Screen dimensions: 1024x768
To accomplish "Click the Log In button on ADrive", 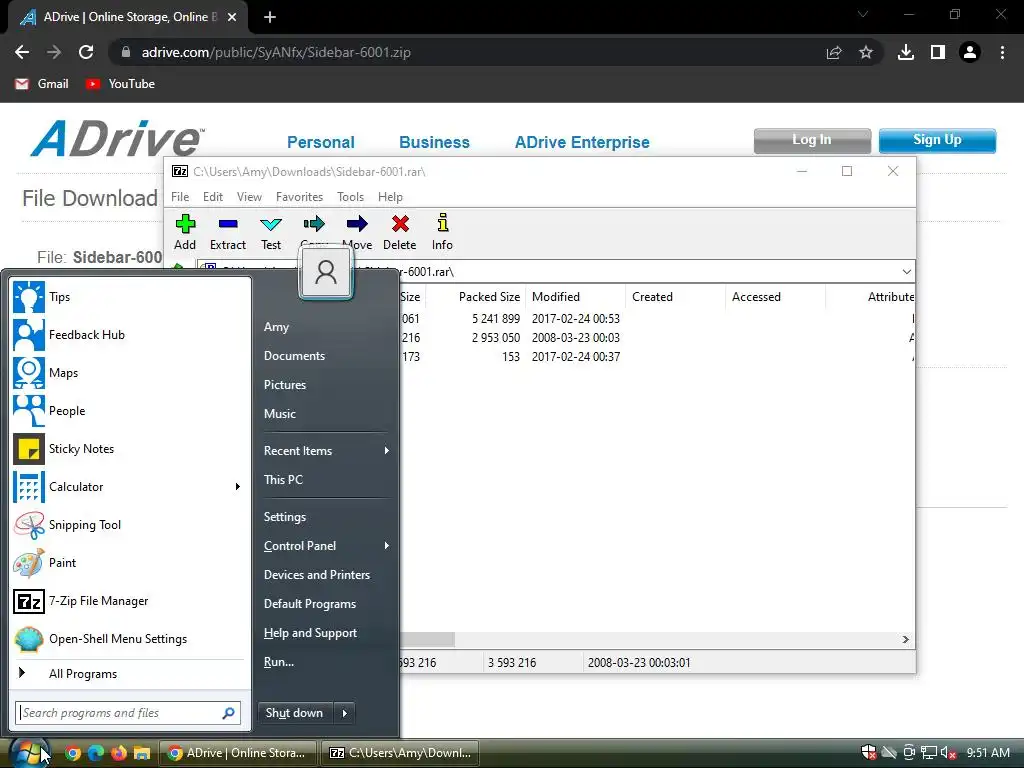I will point(812,140).
